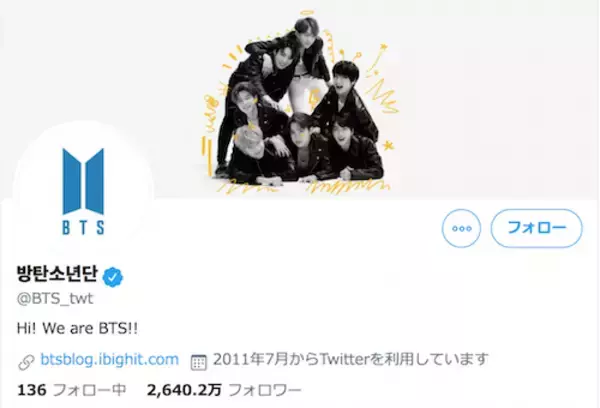Click the calendar icon beside join date
Image resolution: width=600 pixels, height=408 pixels.
coord(199,362)
